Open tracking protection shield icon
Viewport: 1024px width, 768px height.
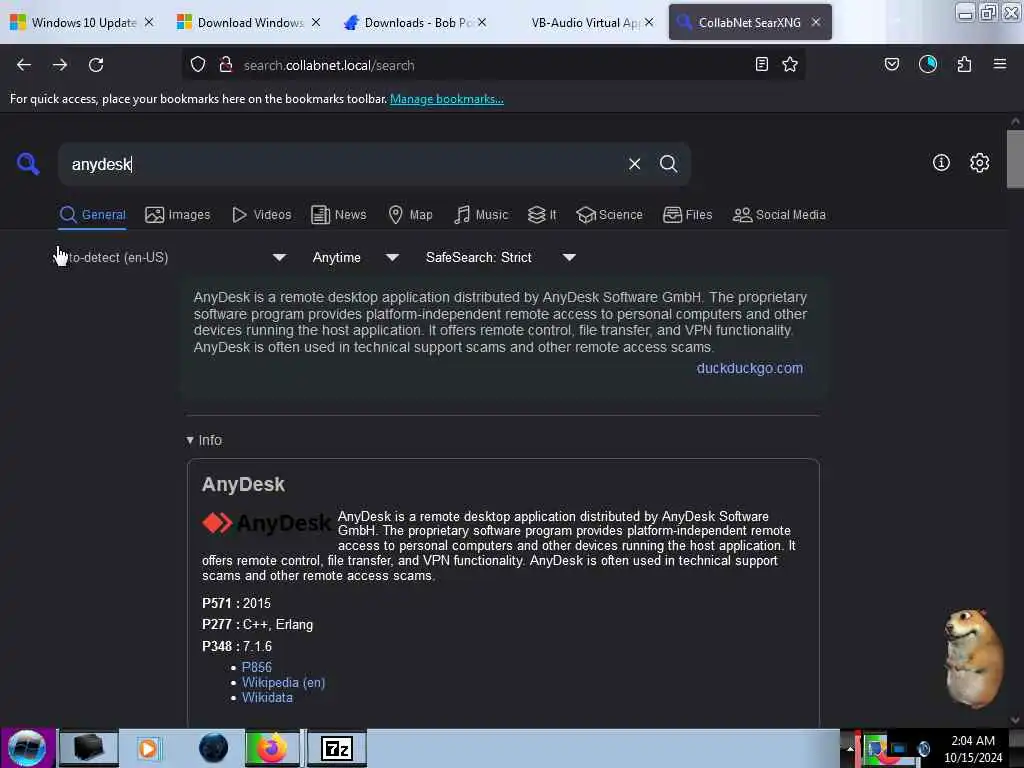click(198, 65)
